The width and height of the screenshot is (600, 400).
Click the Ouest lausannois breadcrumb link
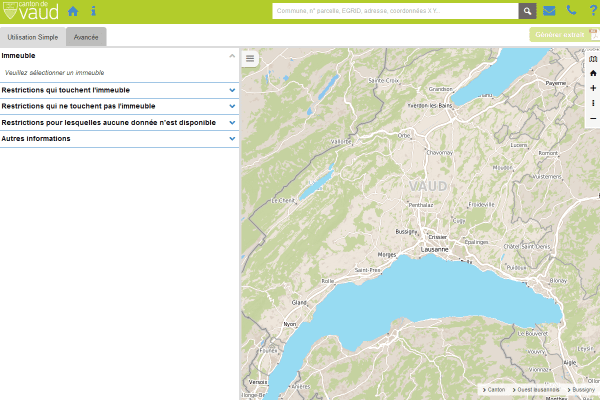(x=536, y=390)
